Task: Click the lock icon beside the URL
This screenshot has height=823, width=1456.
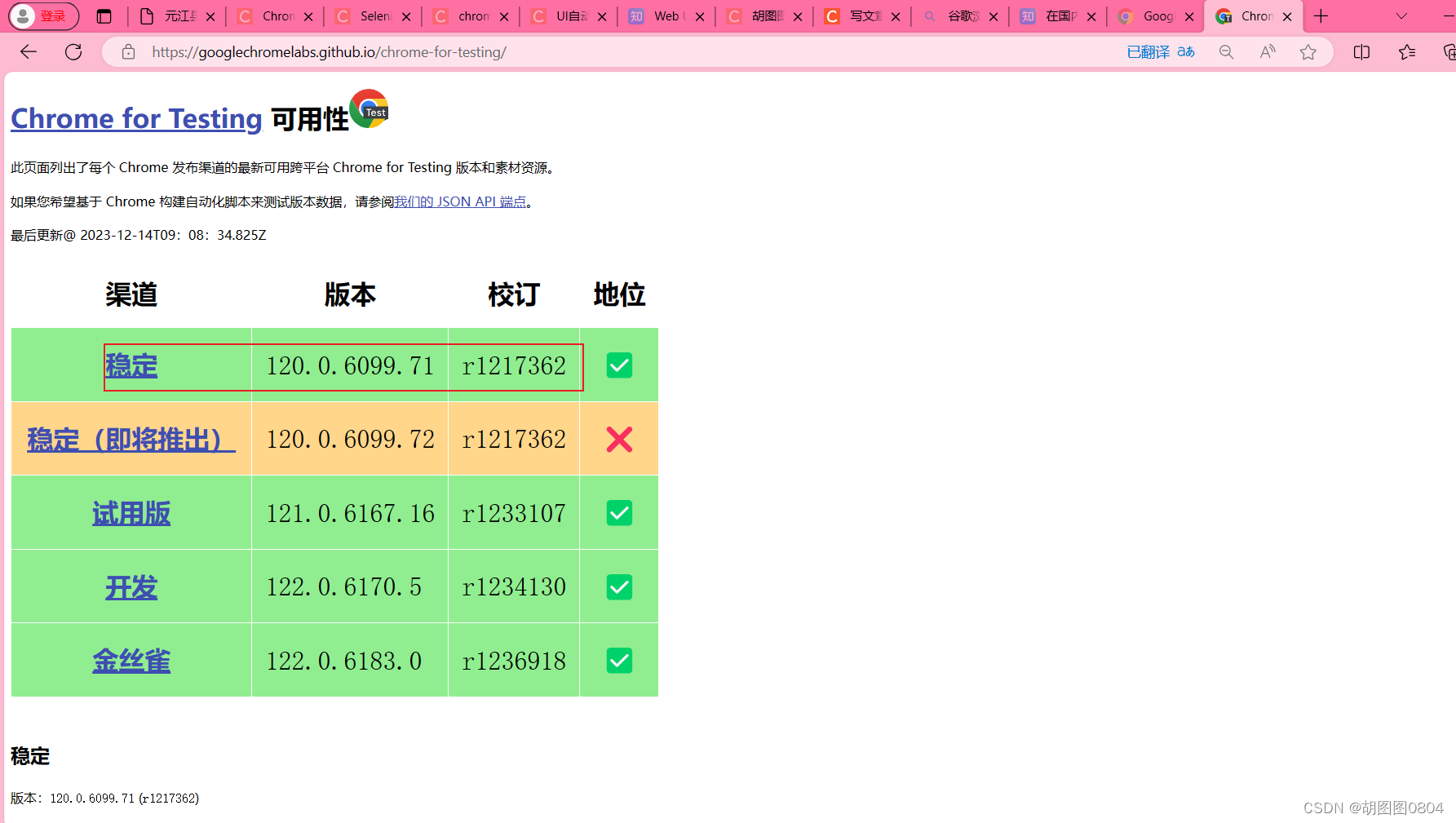Action: [127, 51]
